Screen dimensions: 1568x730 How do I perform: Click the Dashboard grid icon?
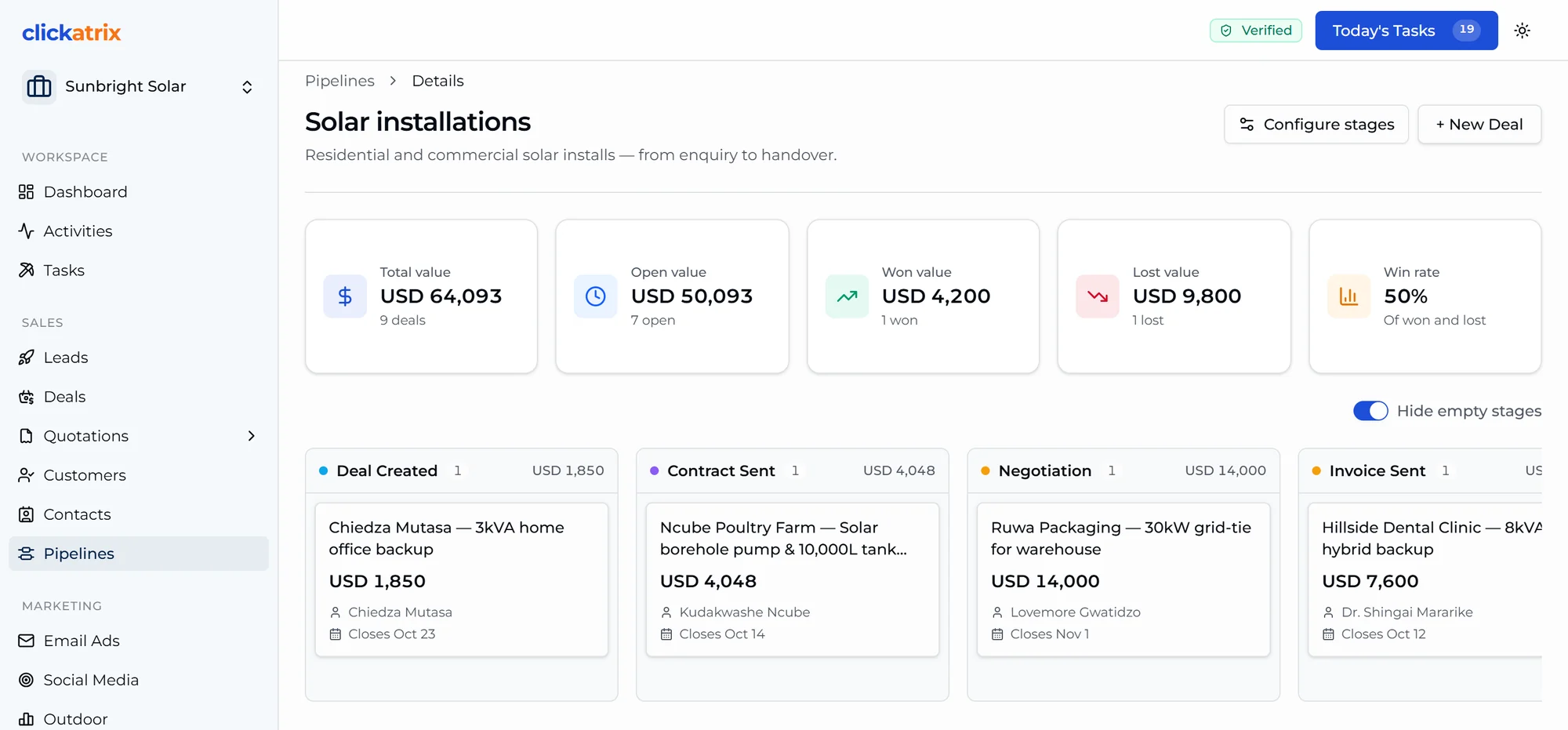point(27,192)
